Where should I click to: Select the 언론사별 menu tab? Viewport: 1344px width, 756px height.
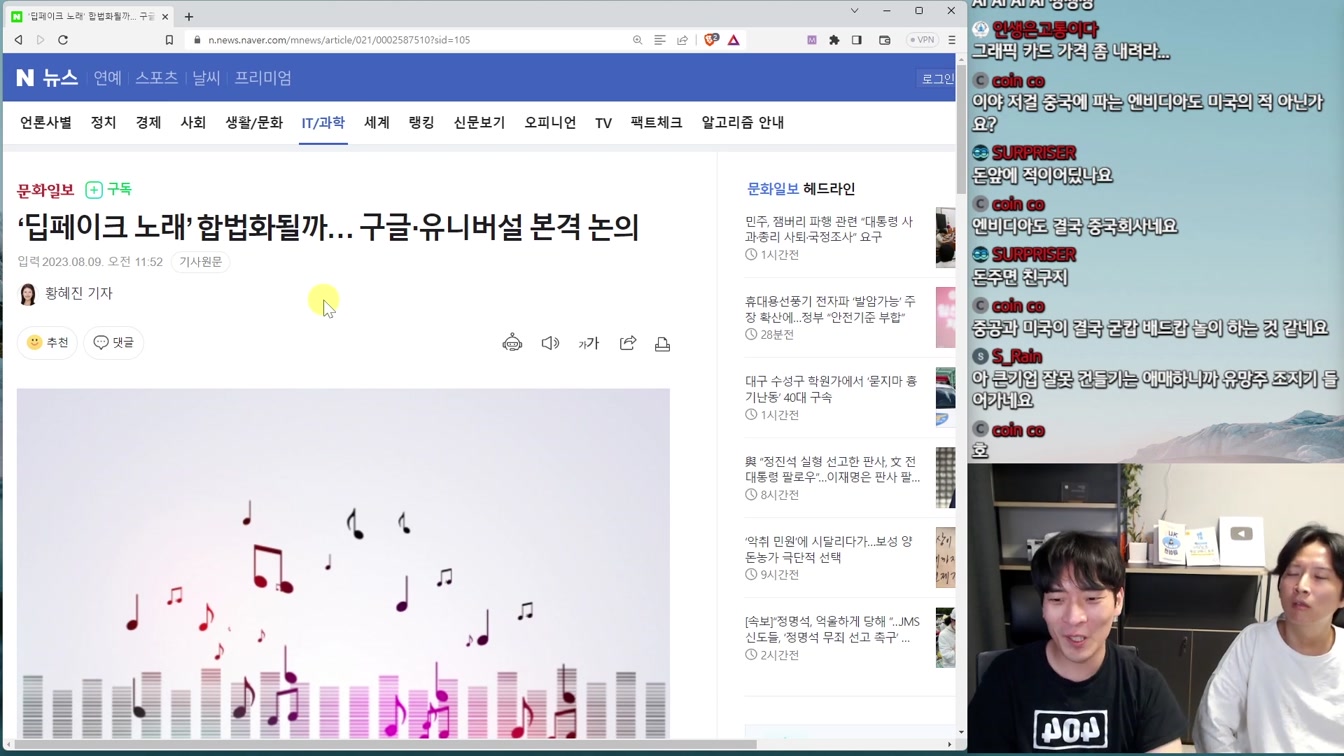pos(46,122)
